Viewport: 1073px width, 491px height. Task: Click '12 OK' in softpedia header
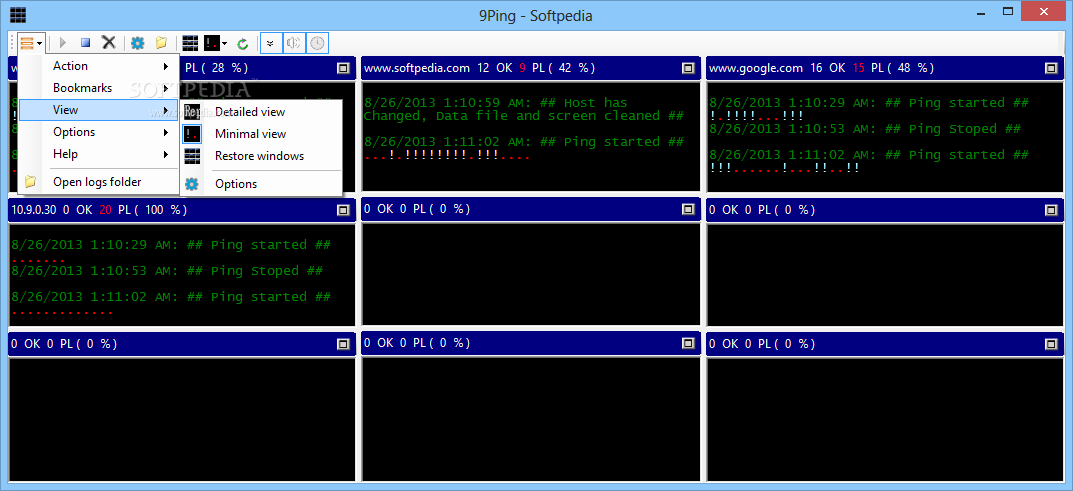point(493,68)
